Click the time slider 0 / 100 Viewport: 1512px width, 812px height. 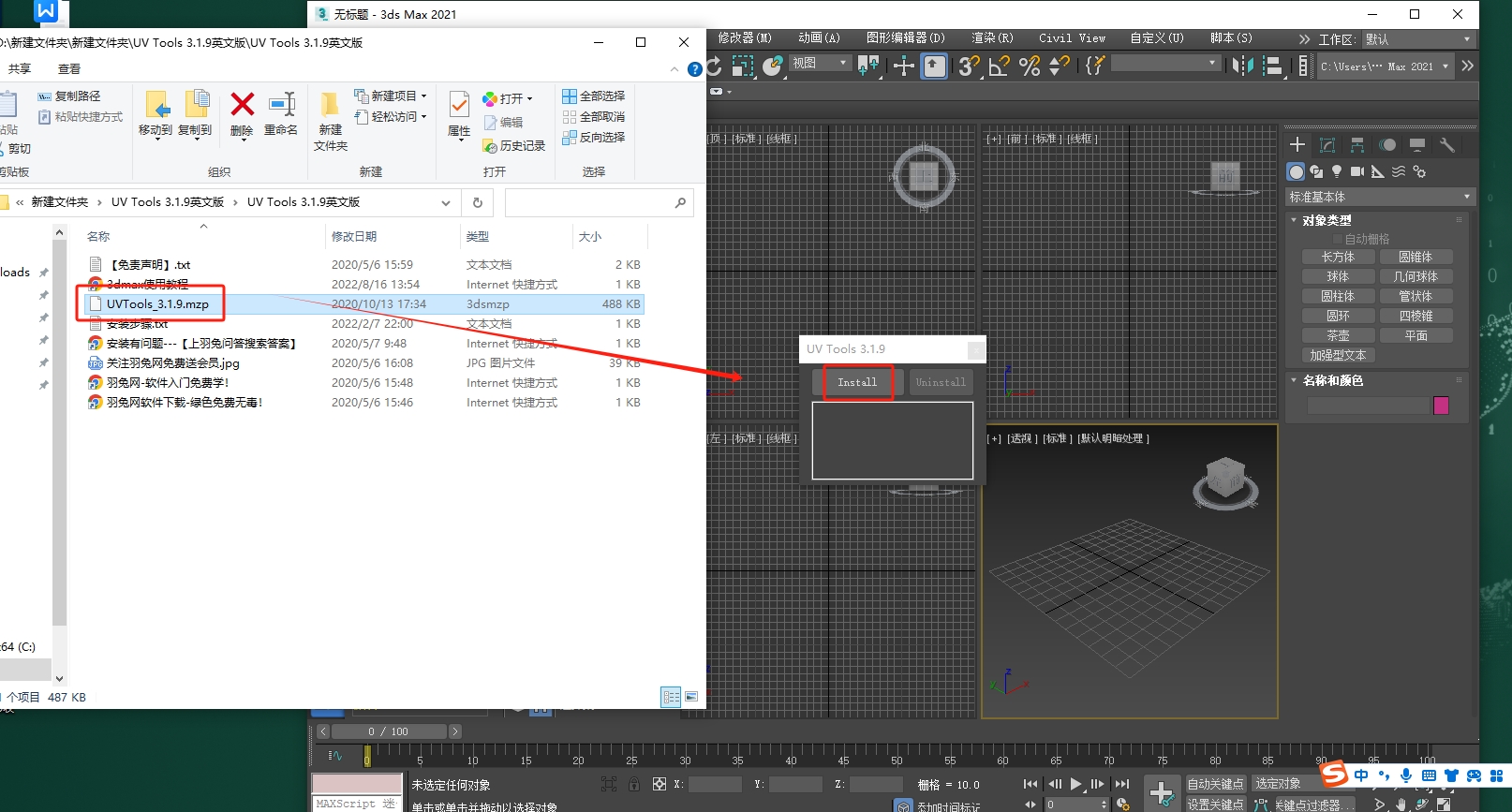[389, 731]
